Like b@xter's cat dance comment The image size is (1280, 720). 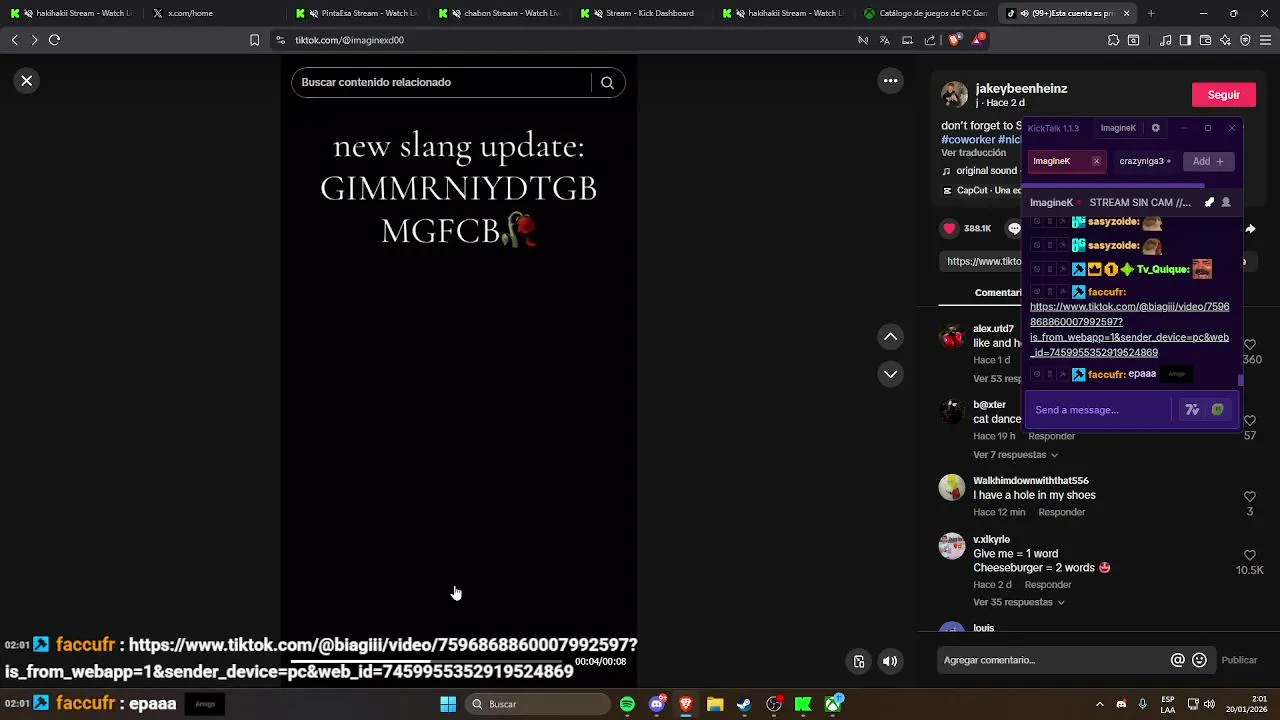coord(1249,421)
